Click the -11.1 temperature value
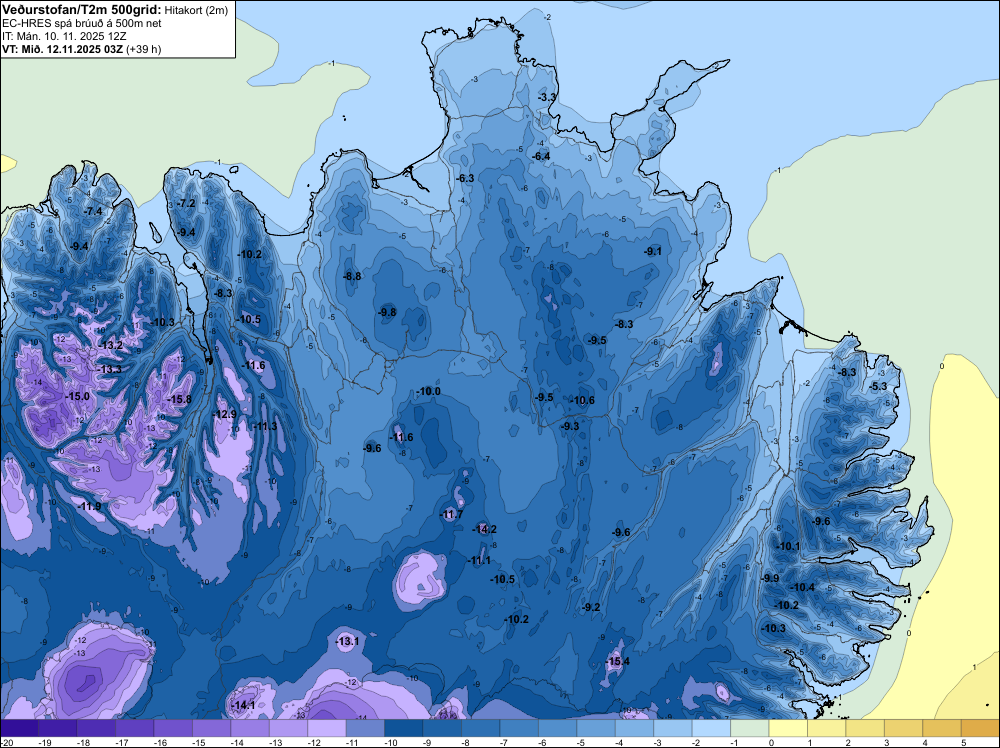Screen dimensions: 1000x748 point(479,561)
